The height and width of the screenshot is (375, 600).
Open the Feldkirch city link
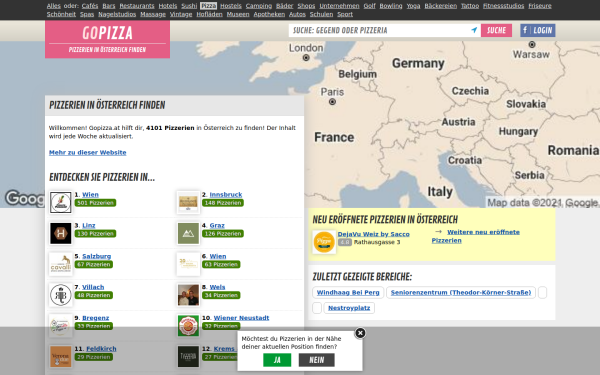point(101,349)
